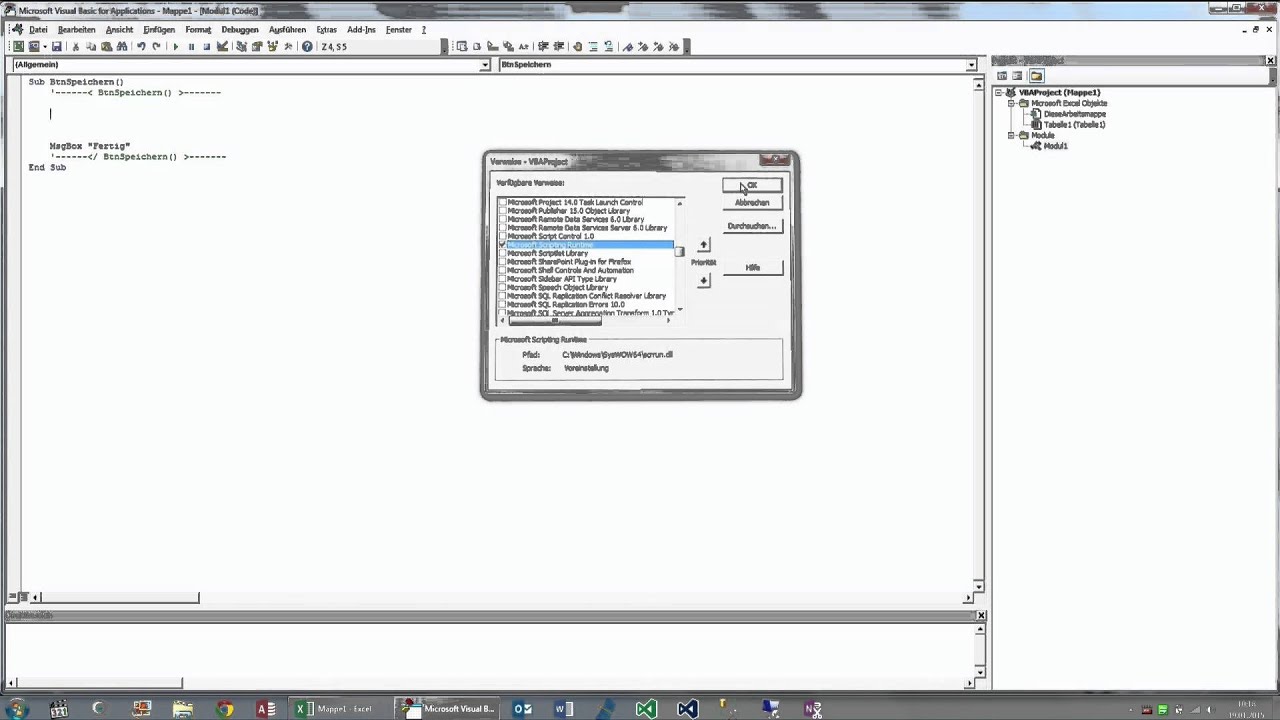This screenshot has height=720, width=1280.
Task: Check Microsoft SharePoint Plug-in for Firefox
Action: click(x=502, y=262)
